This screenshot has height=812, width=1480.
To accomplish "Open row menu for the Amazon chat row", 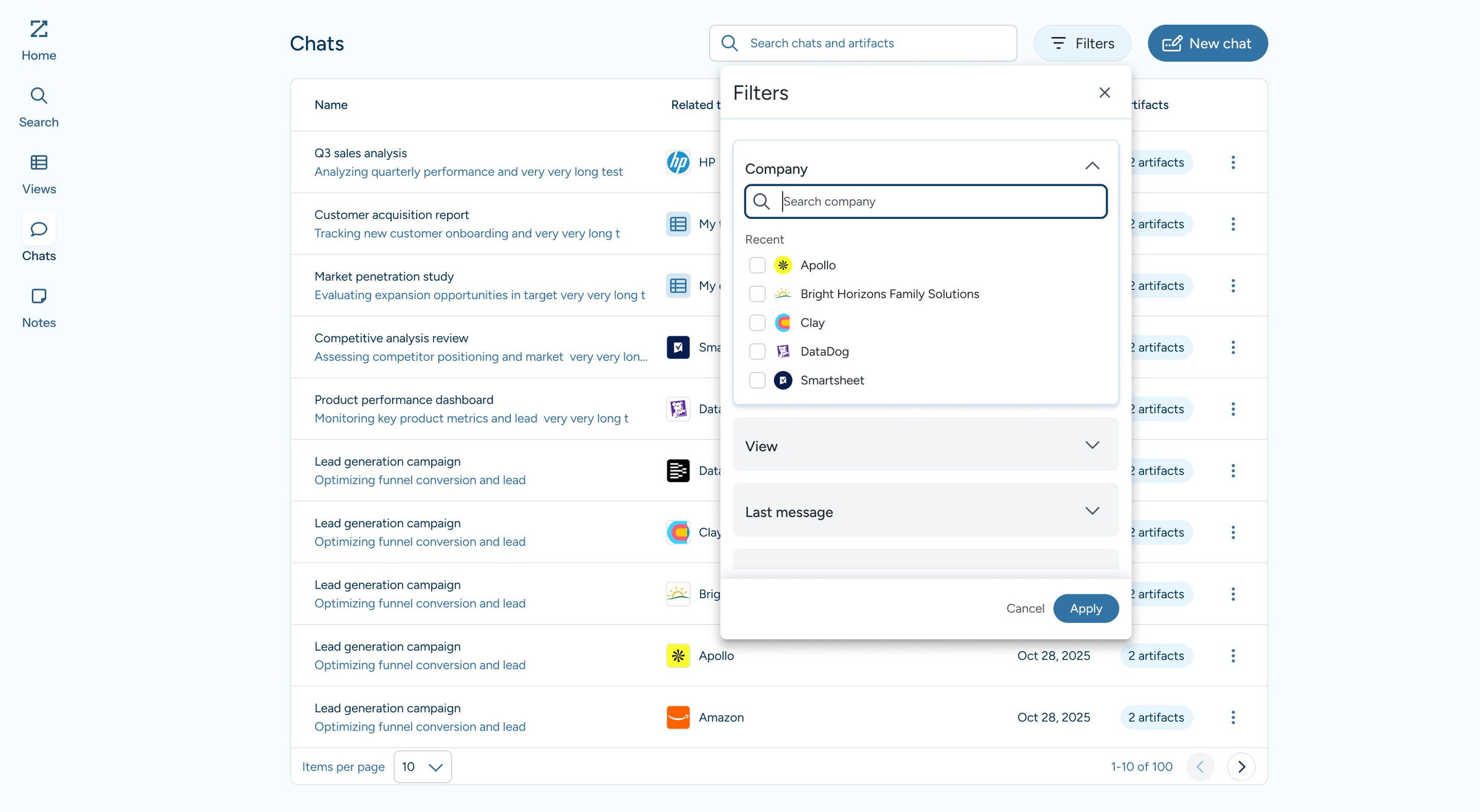I will [1233, 717].
